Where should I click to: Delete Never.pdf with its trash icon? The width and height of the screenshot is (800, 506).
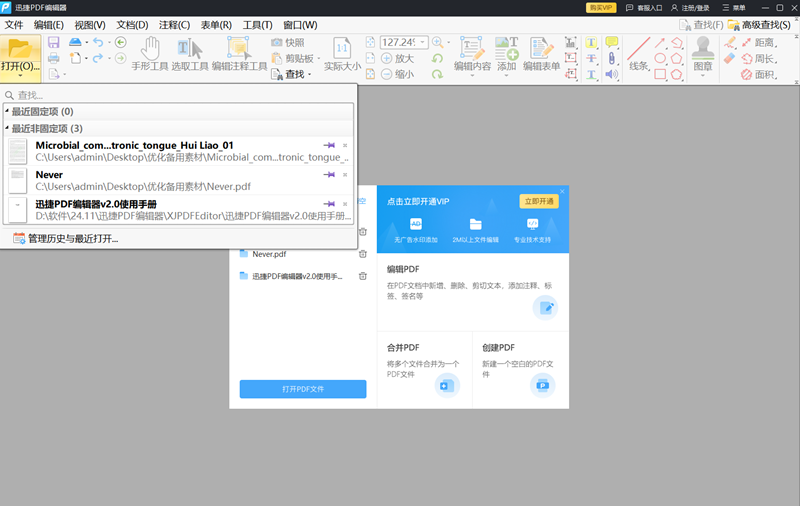click(x=363, y=254)
